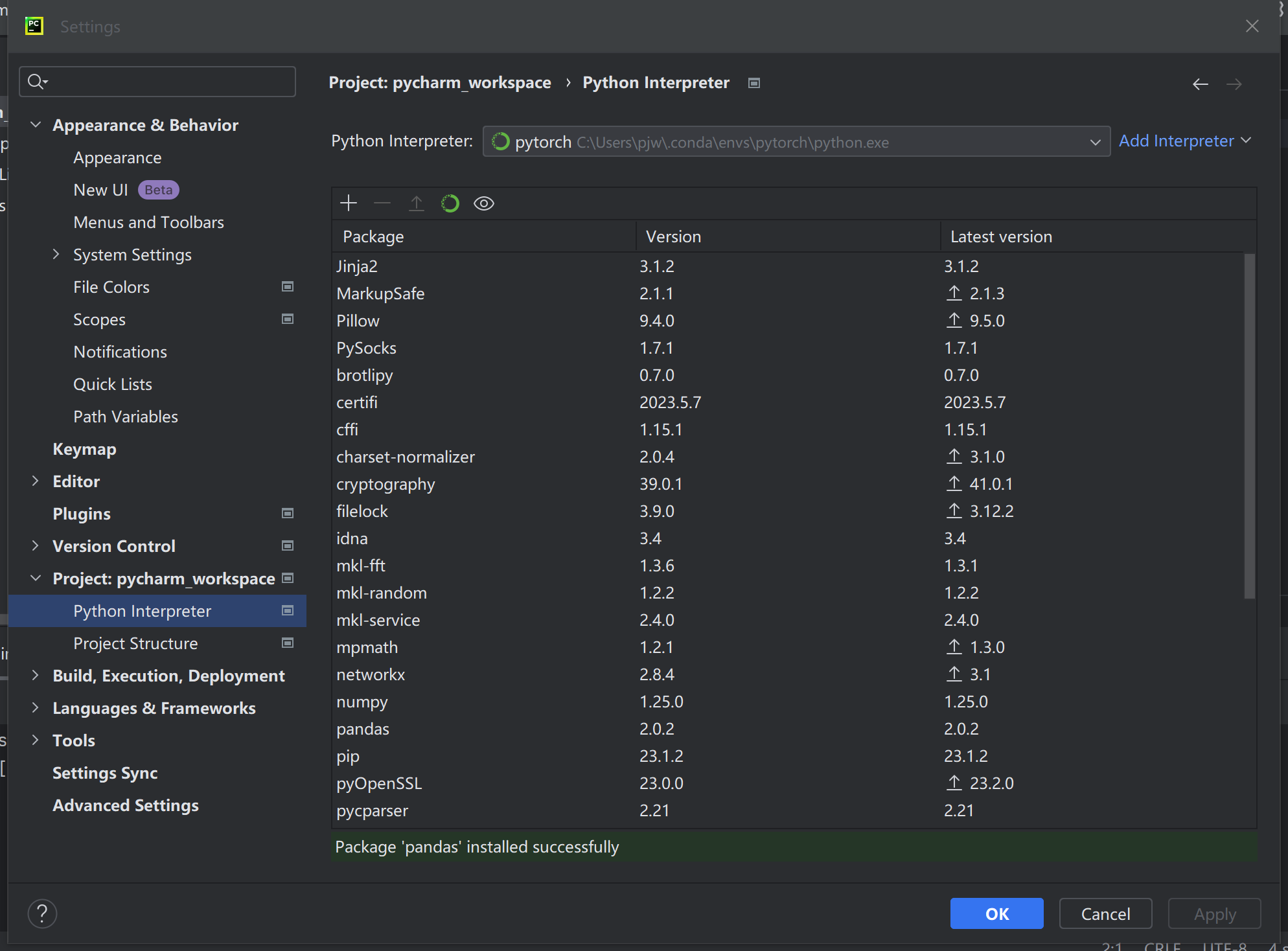This screenshot has width=1288, height=951.
Task: Expand the Version Control section
Action: pyautogui.click(x=36, y=545)
